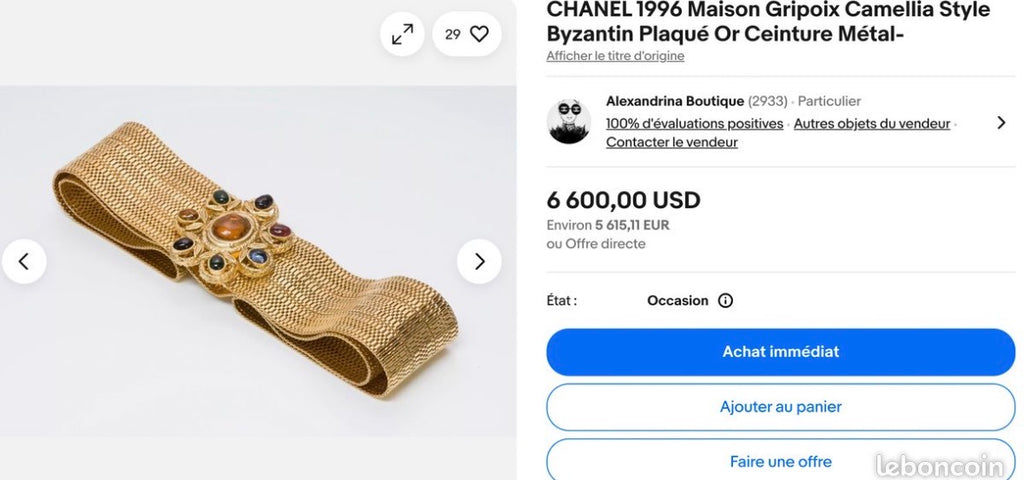
Task: Show the previous product photo
Action: 24,261
